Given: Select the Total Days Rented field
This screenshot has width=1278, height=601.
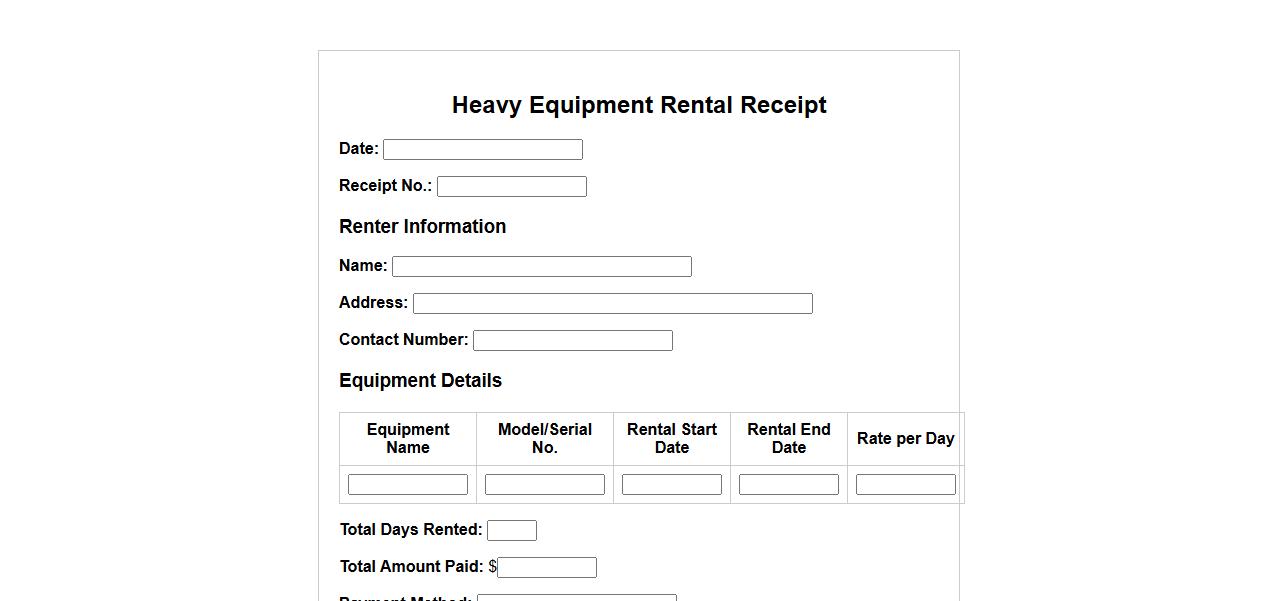Looking at the screenshot, I should tap(511, 531).
